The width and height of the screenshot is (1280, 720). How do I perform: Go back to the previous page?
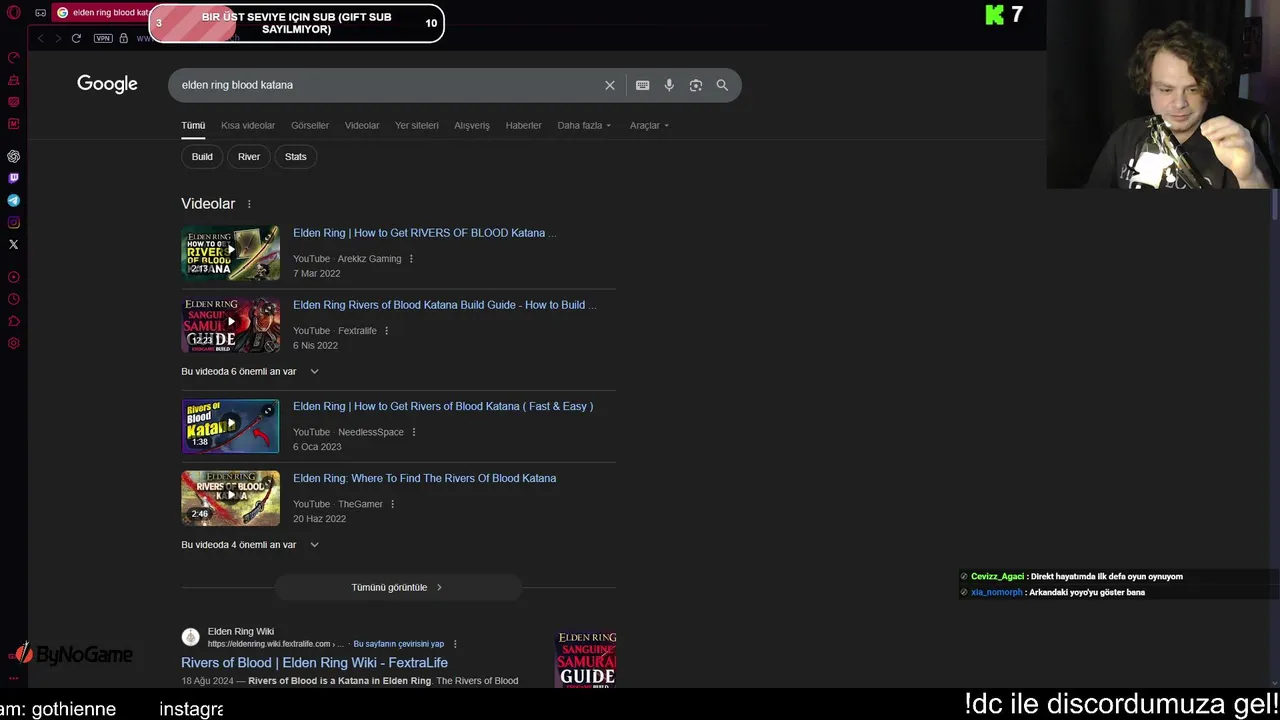pos(41,38)
